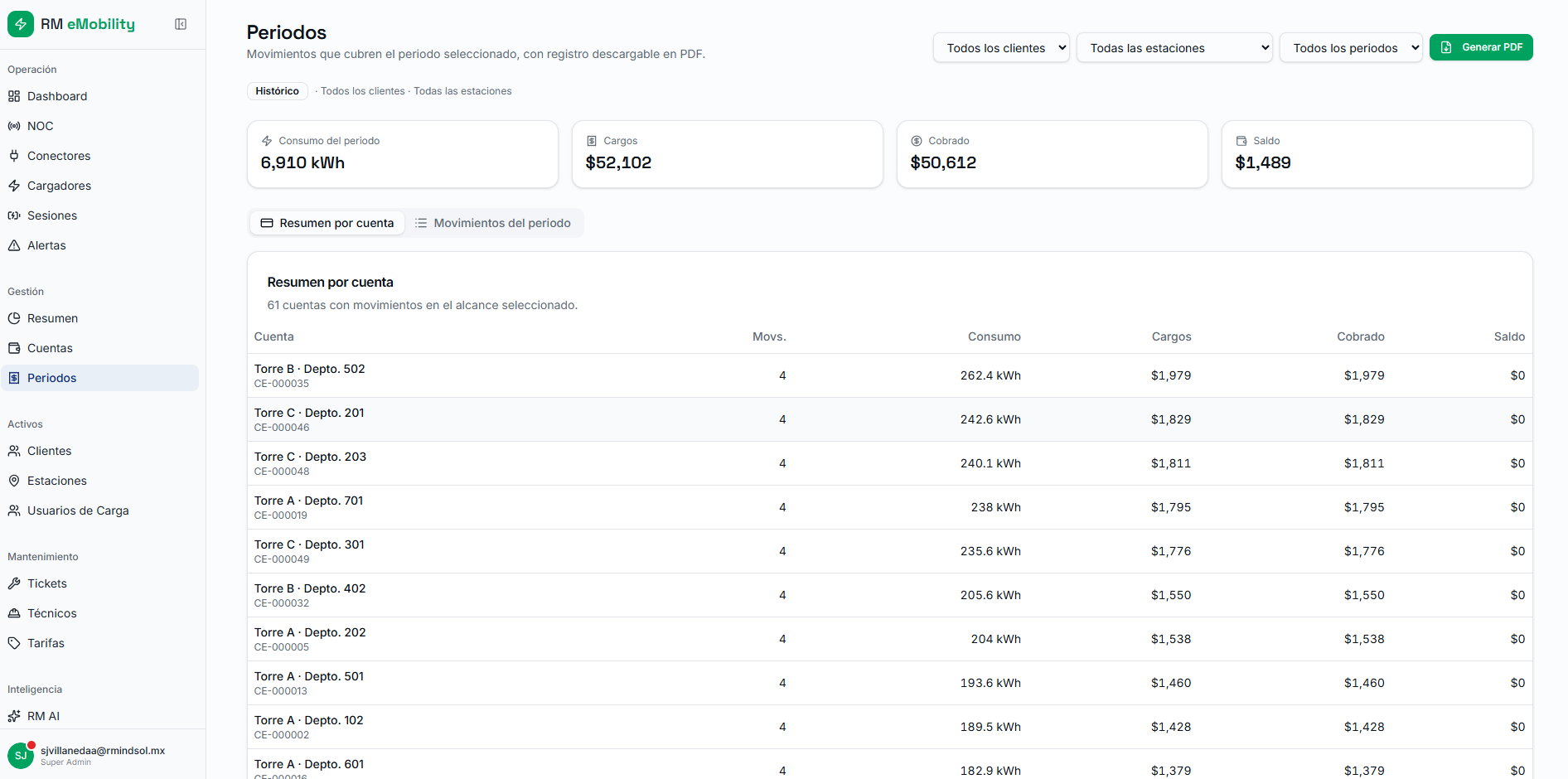1568x779 pixels.
Task: Navigate to Sesiones page
Action: click(99, 215)
